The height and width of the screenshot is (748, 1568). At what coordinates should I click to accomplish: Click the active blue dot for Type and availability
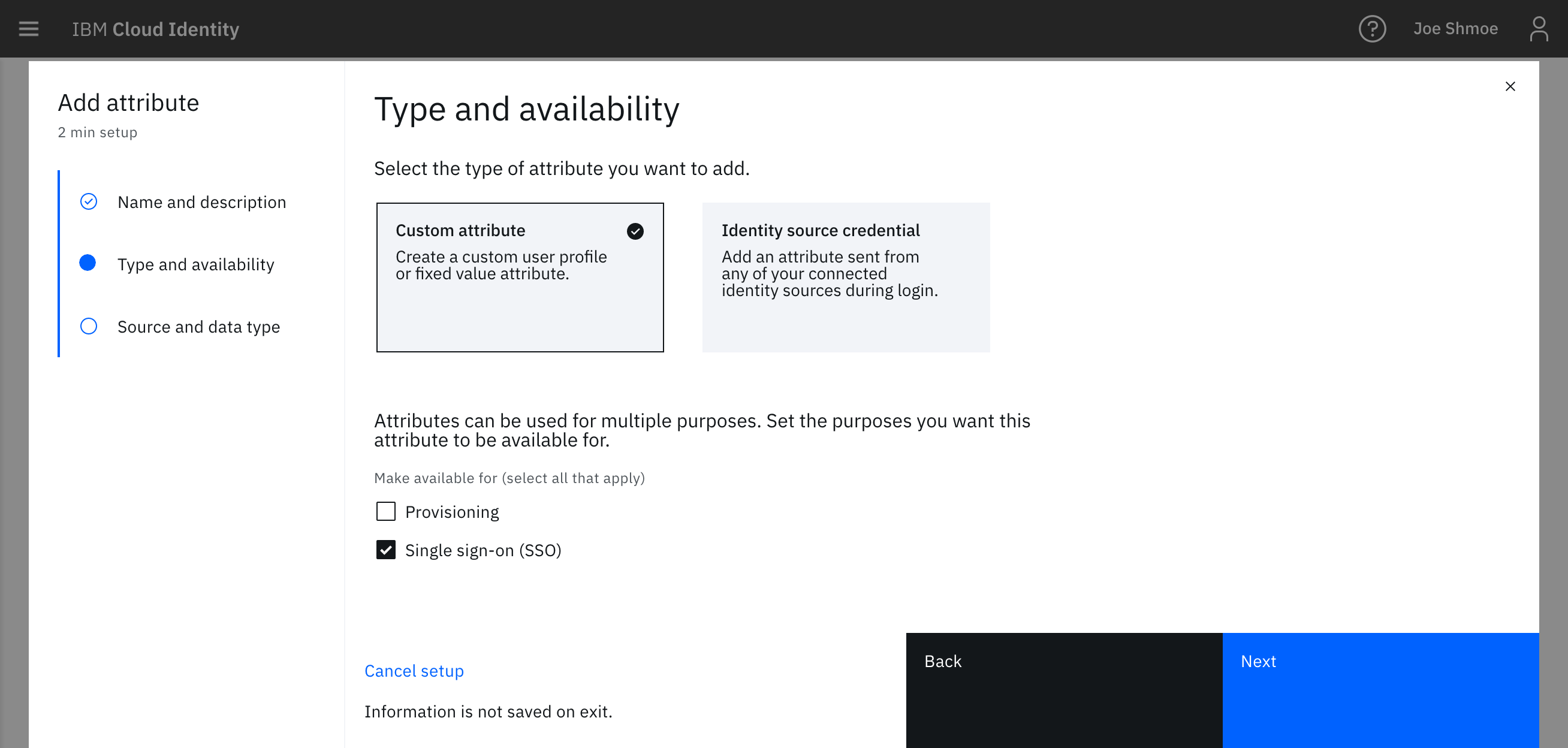tap(88, 264)
